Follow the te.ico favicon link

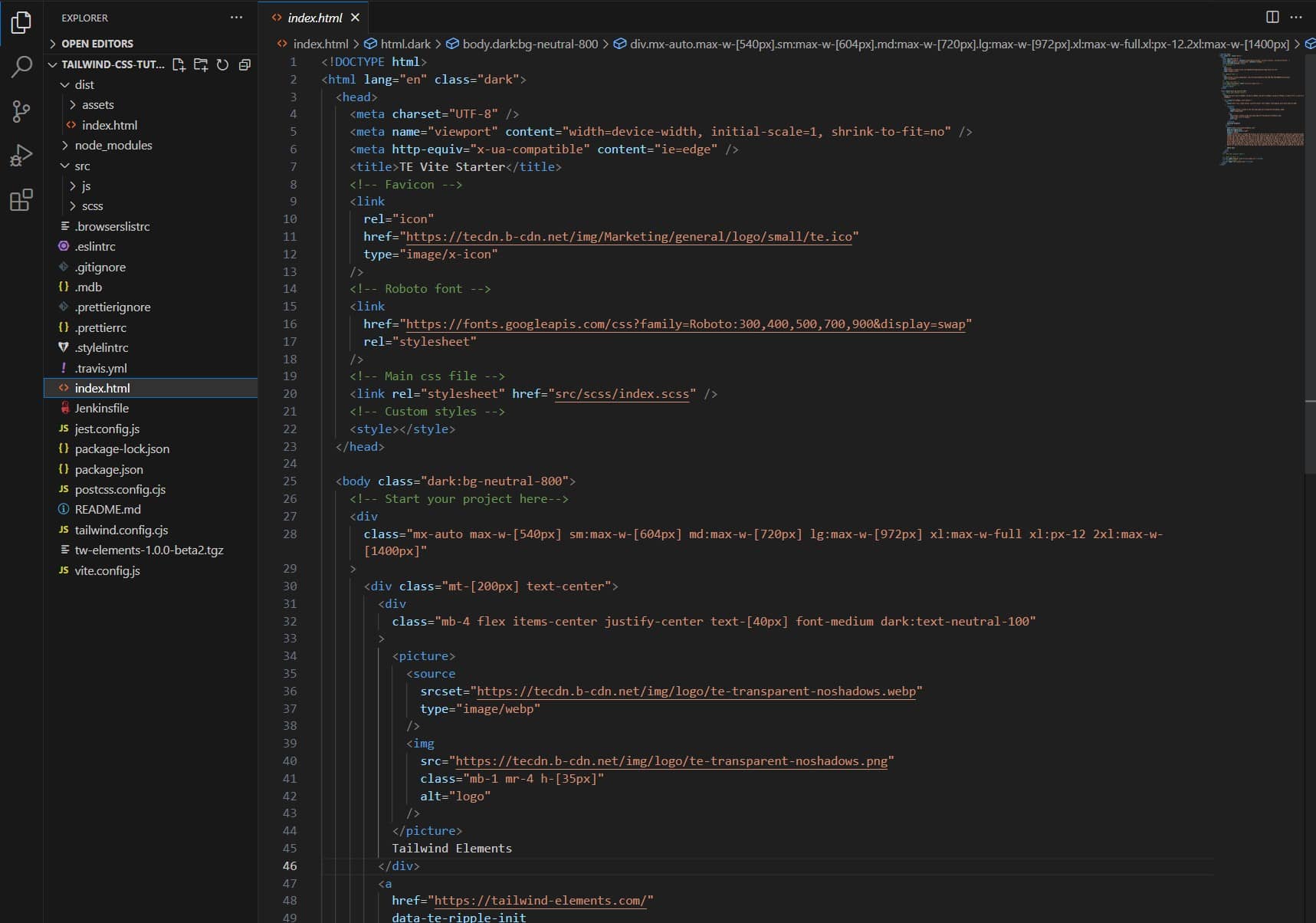(x=628, y=237)
